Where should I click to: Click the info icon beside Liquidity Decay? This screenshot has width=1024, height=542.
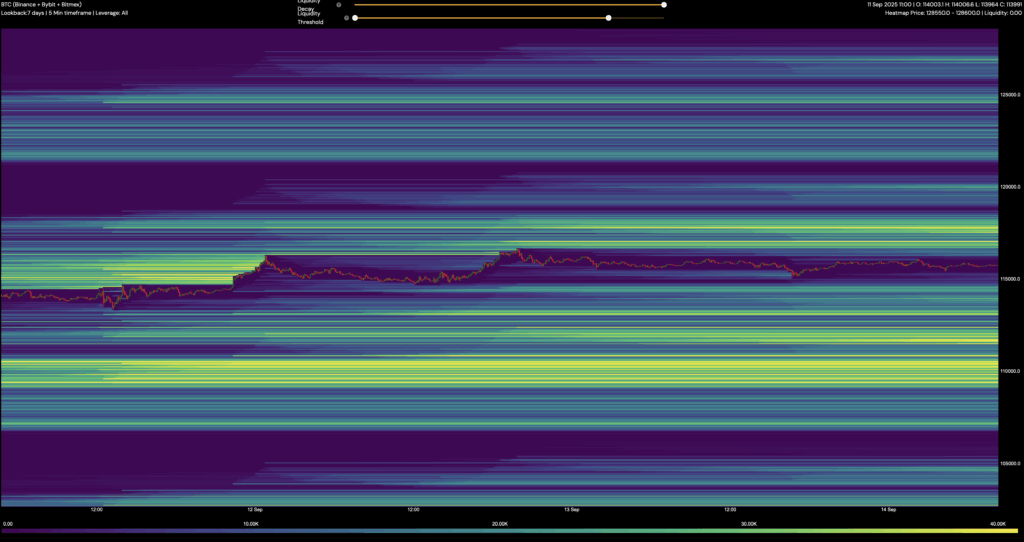[339, 5]
